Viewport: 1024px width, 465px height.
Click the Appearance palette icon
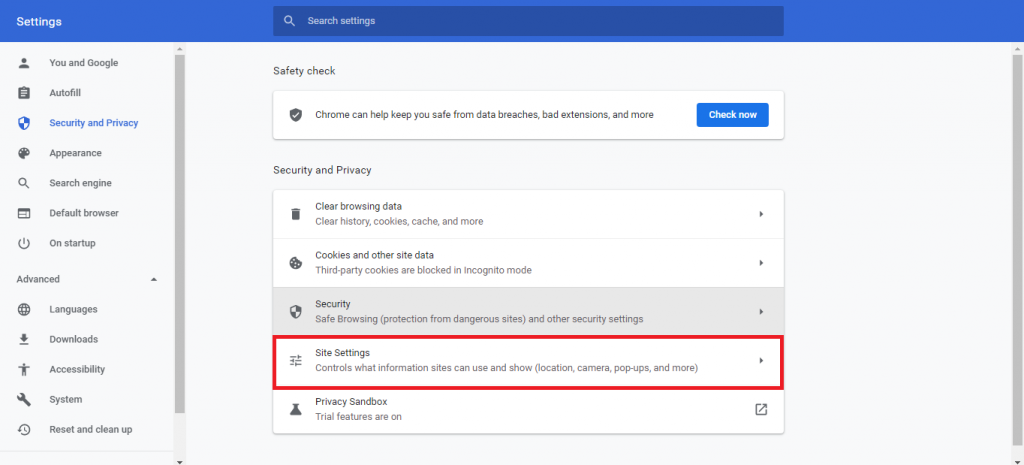point(24,153)
